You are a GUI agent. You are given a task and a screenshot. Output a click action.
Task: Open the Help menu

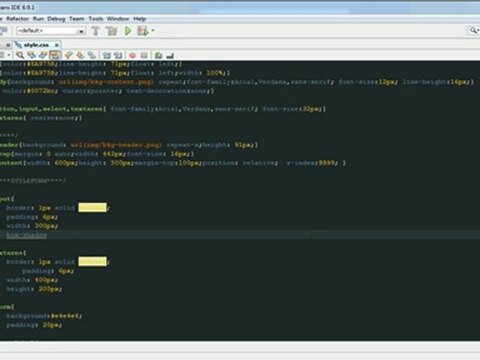pos(140,19)
